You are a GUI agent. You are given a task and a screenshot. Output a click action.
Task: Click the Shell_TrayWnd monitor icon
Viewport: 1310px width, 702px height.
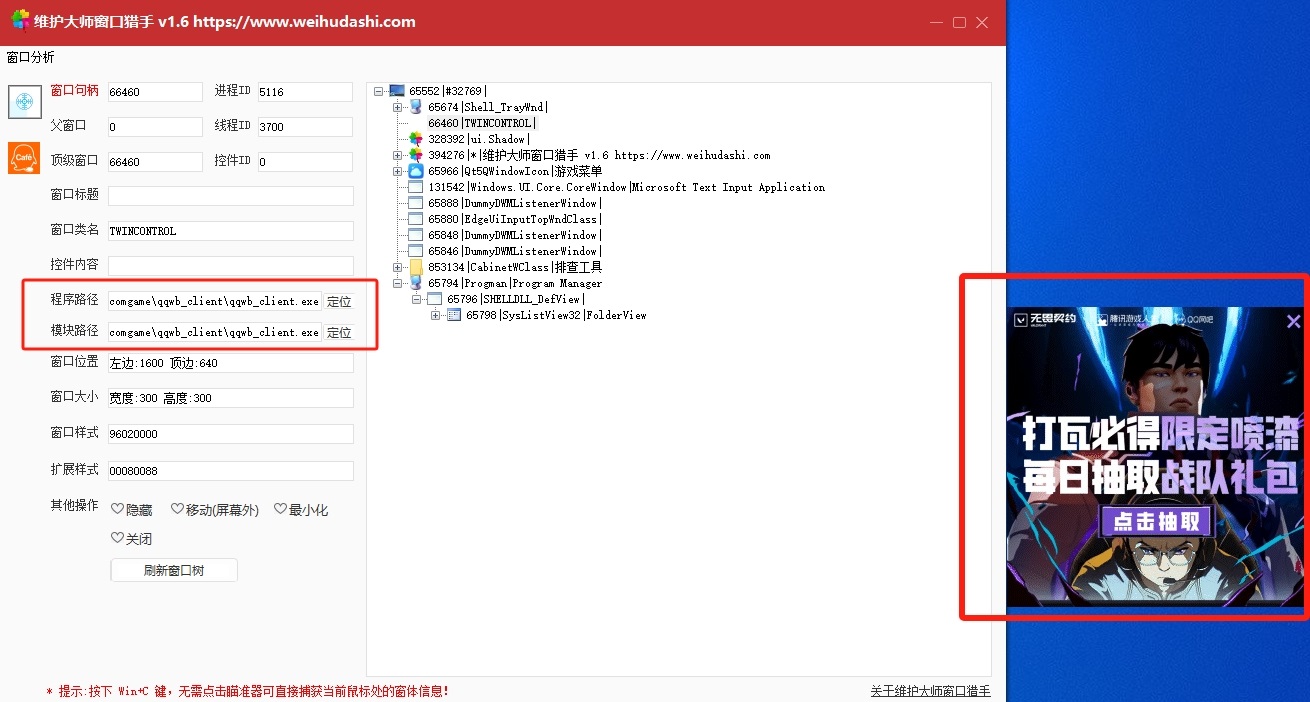416,107
